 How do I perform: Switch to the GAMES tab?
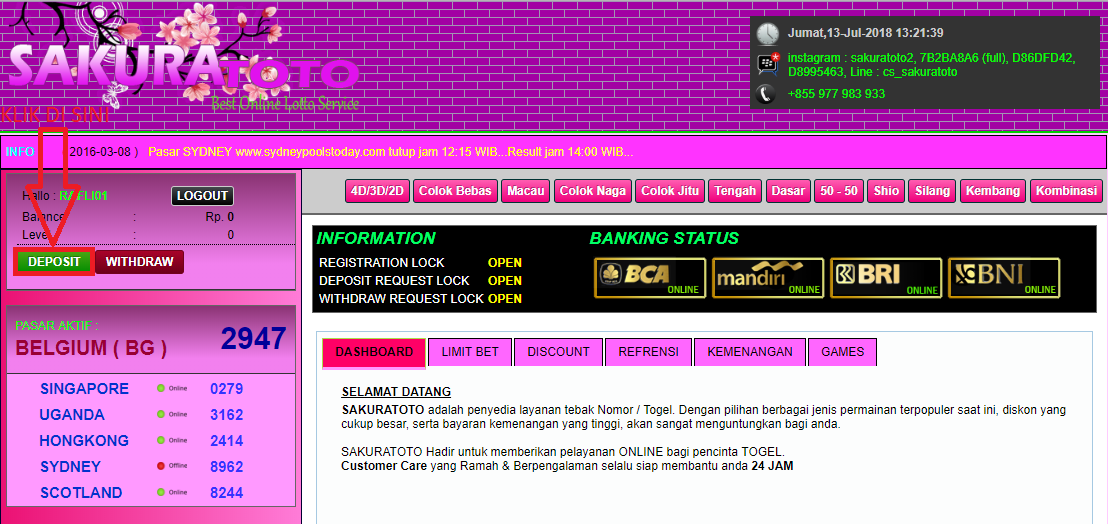(842, 352)
